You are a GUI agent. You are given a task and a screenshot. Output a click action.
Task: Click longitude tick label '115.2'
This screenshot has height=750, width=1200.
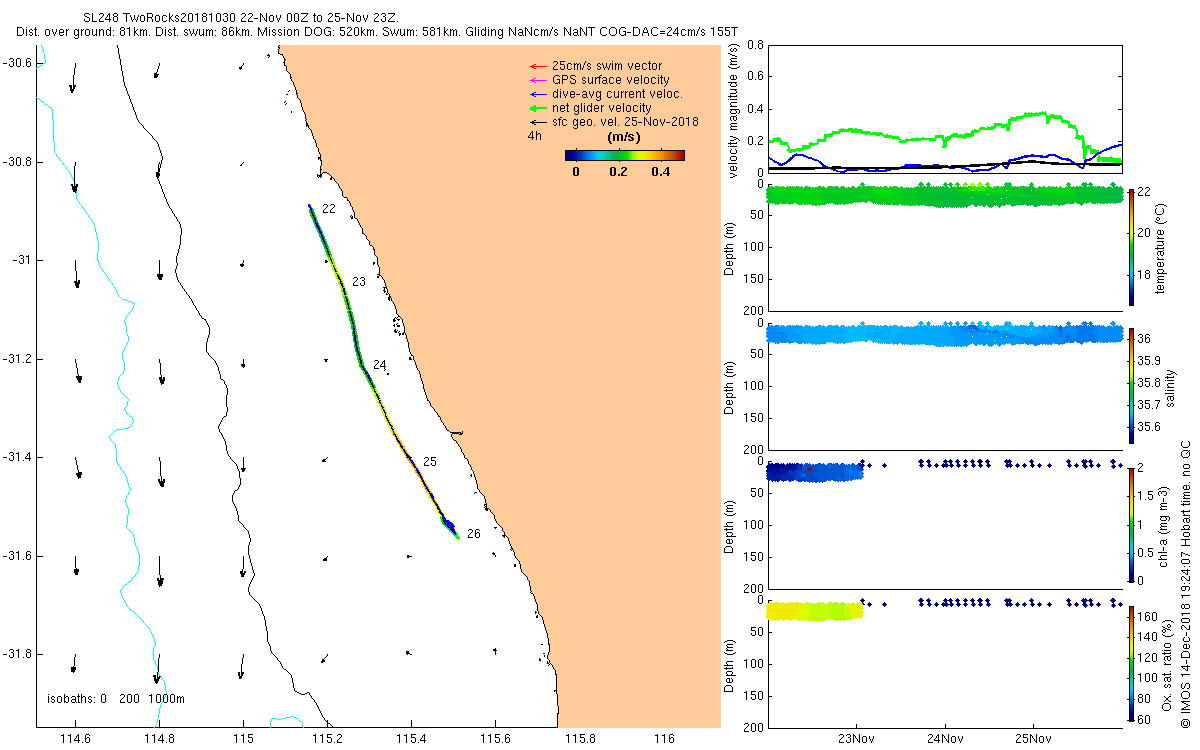327,739
